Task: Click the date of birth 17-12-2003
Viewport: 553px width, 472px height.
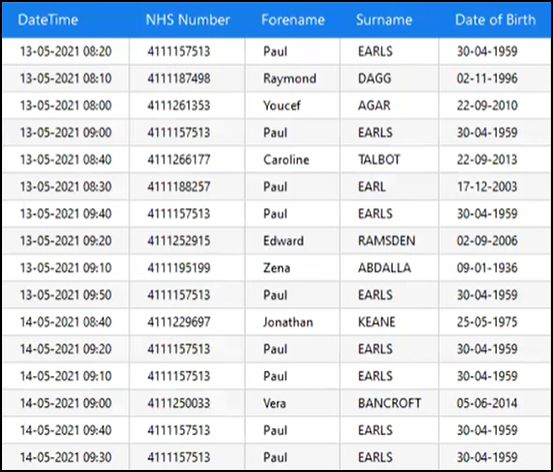Action: [495, 187]
